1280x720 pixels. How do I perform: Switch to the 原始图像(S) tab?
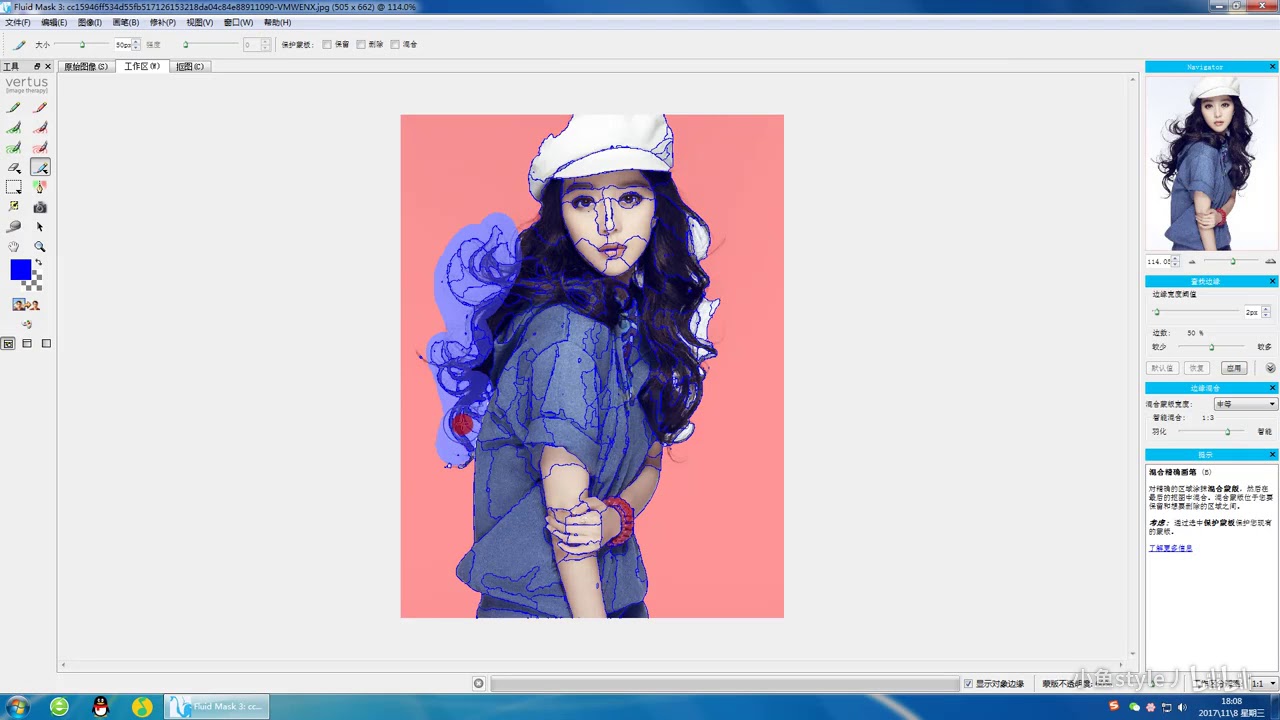[x=86, y=67]
